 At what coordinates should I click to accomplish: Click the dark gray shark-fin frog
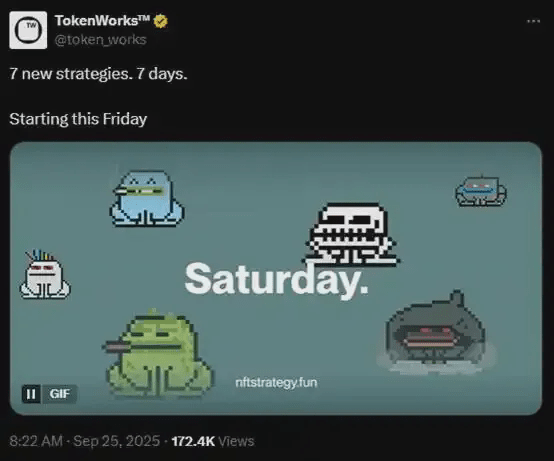click(x=435, y=330)
